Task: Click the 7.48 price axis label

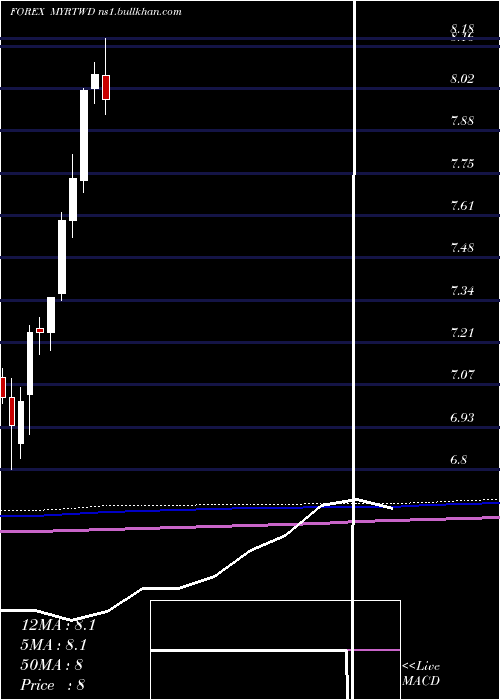Action: [462, 248]
